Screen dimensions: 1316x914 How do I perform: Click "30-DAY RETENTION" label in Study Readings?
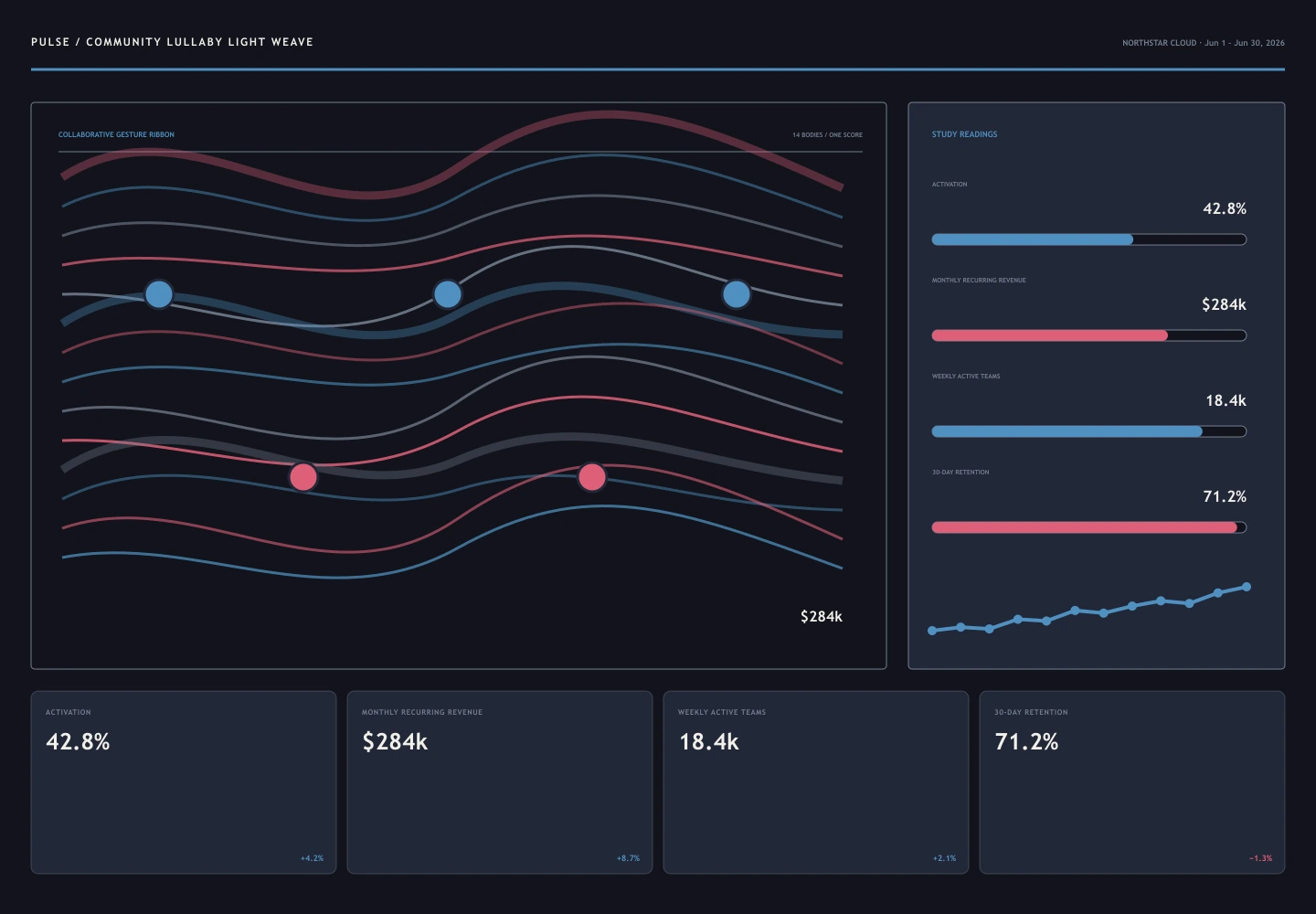click(x=960, y=473)
